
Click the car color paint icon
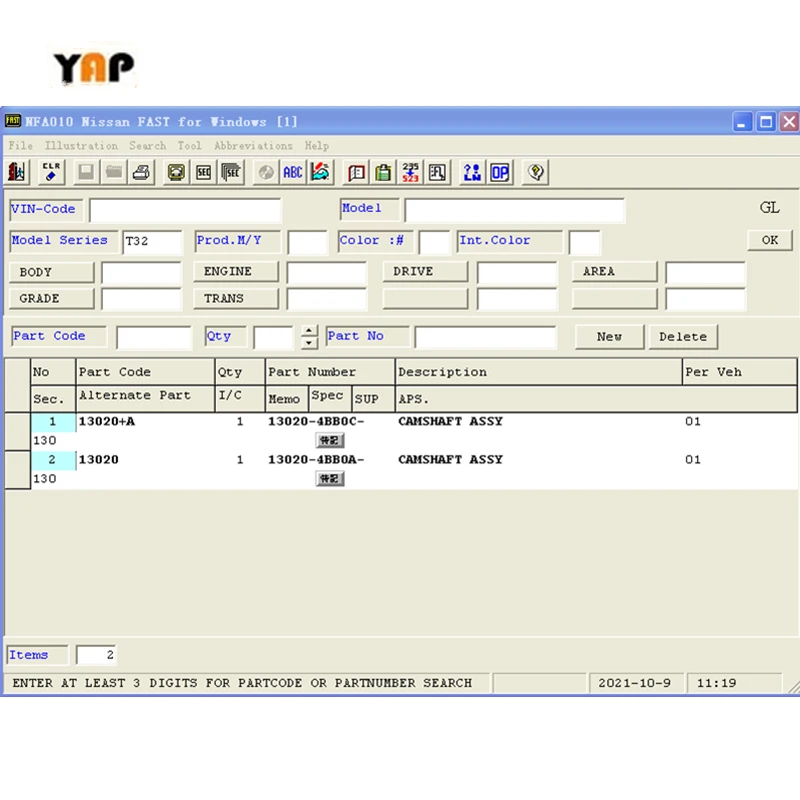pos(320,172)
